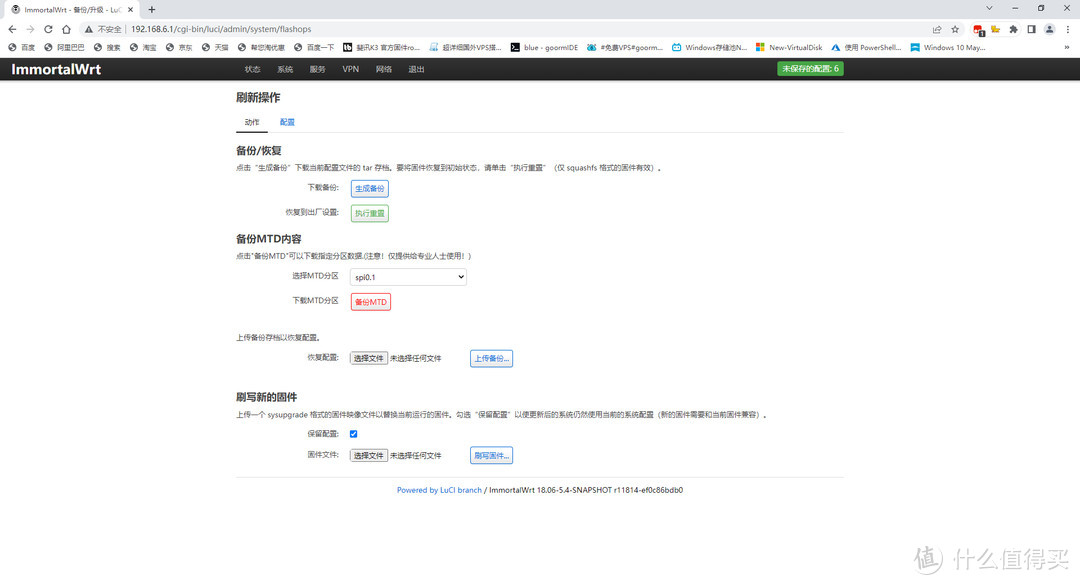Open the Windows存储池 bookmark

coord(709,48)
